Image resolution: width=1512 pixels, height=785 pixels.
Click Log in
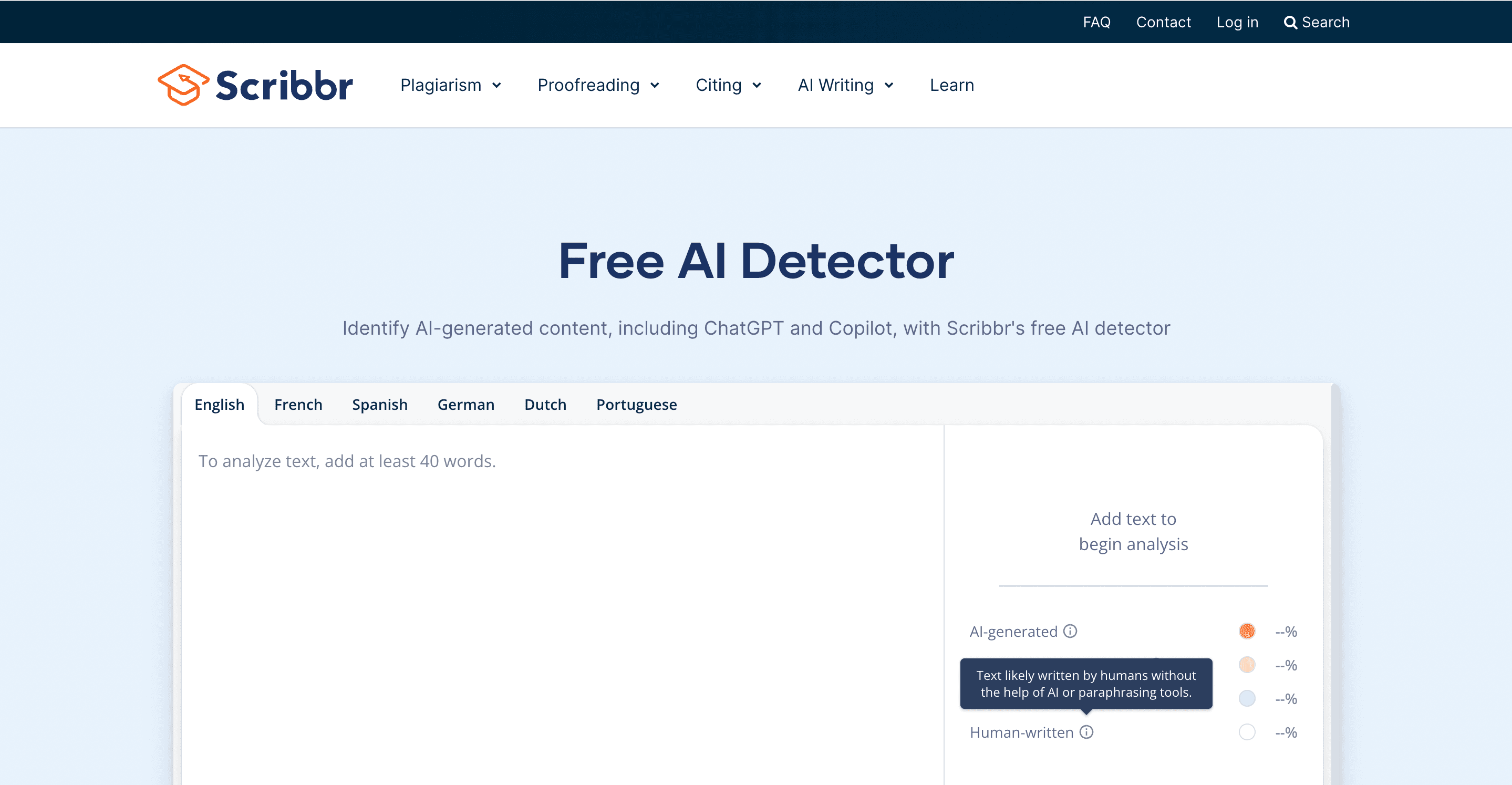click(1237, 22)
